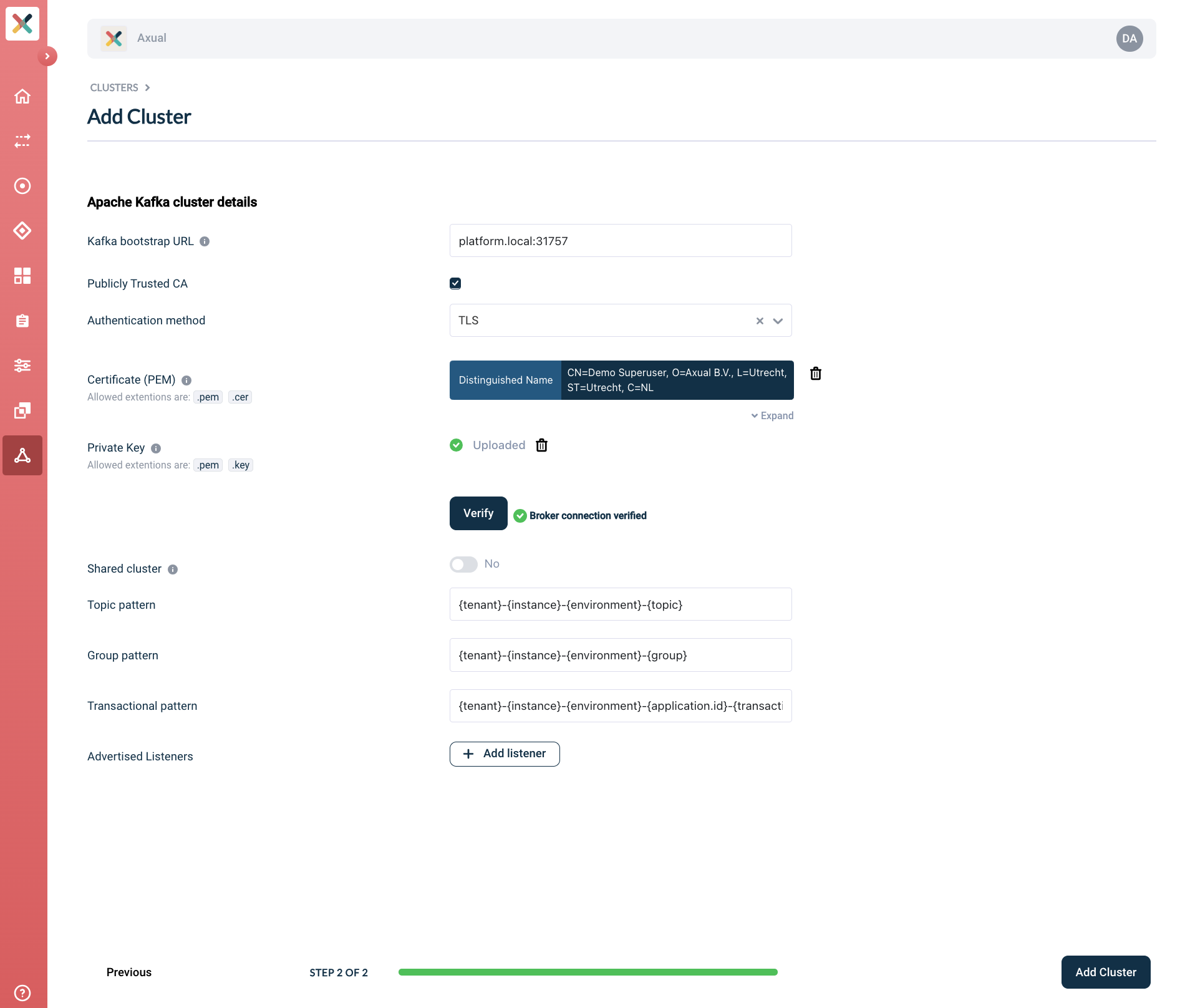This screenshot has height=1008, width=1190.
Task: Open the clipboard icon in sidebar
Action: pyautogui.click(x=22, y=321)
